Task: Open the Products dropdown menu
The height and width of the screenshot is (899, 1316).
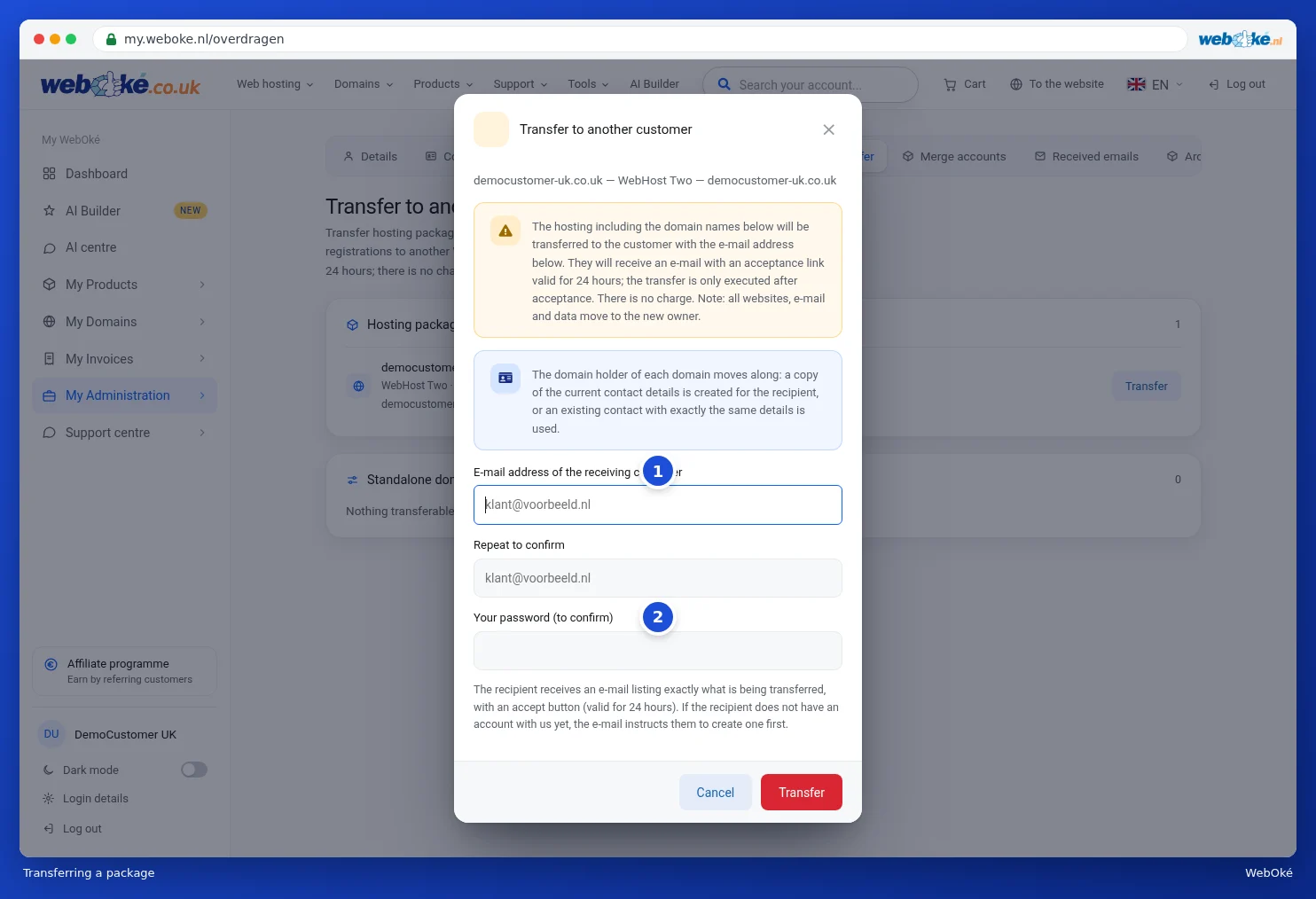Action: coord(443,84)
